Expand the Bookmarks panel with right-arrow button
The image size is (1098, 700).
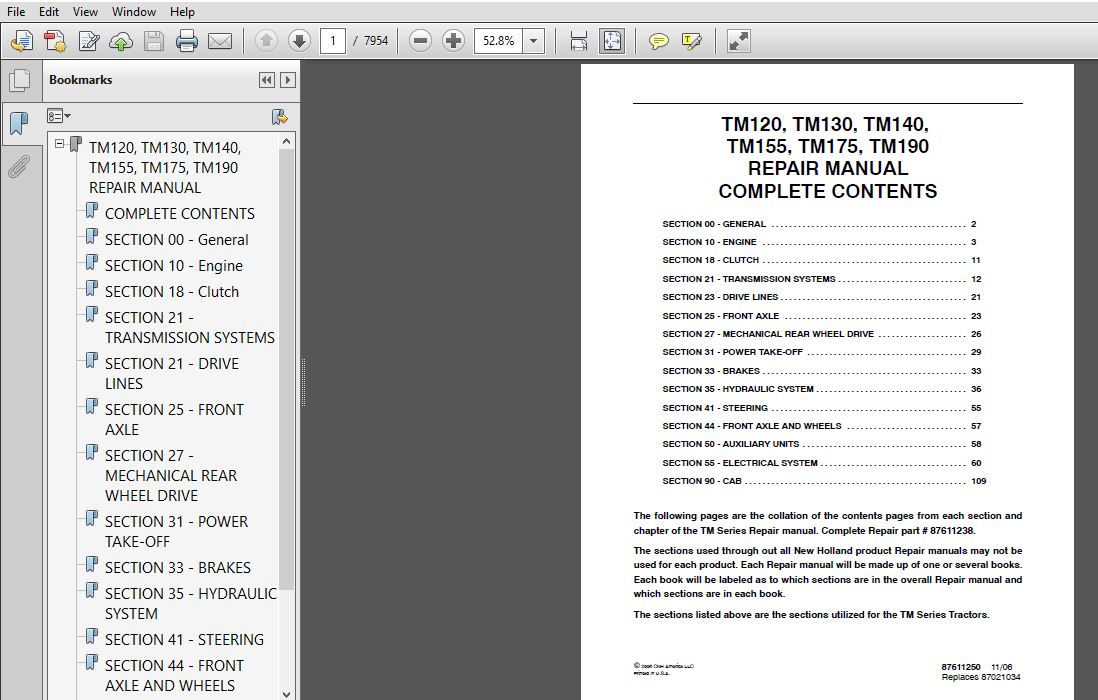(287, 80)
